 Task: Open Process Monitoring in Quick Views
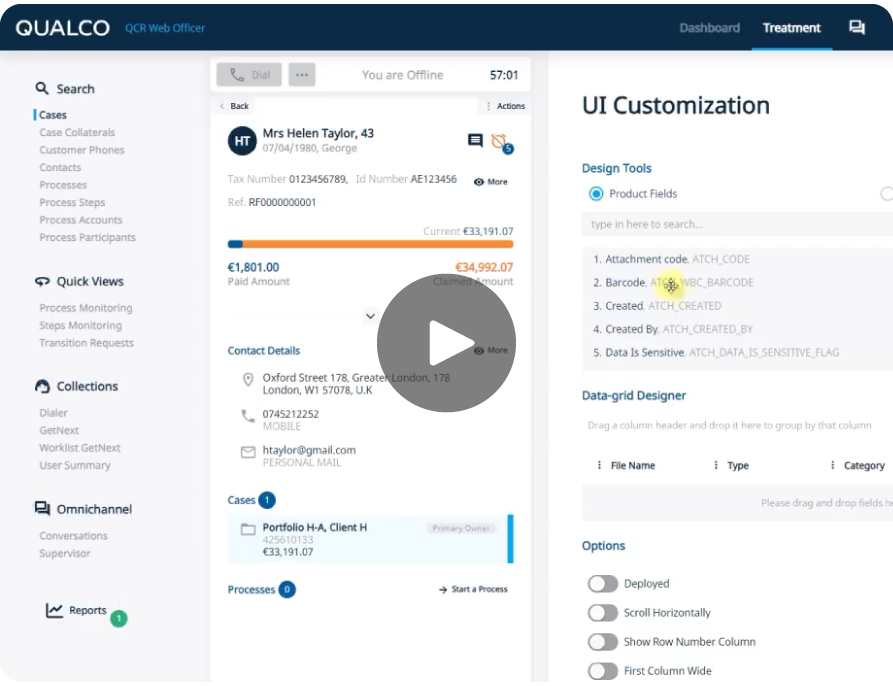pos(86,308)
